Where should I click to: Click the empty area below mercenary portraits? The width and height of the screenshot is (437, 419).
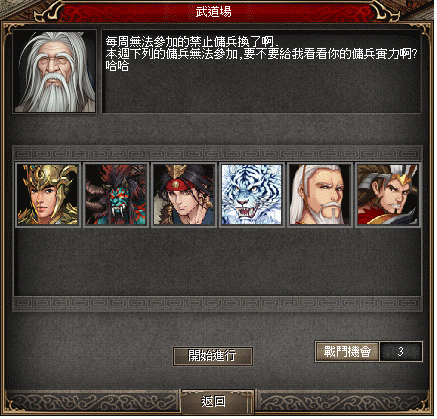[217, 262]
